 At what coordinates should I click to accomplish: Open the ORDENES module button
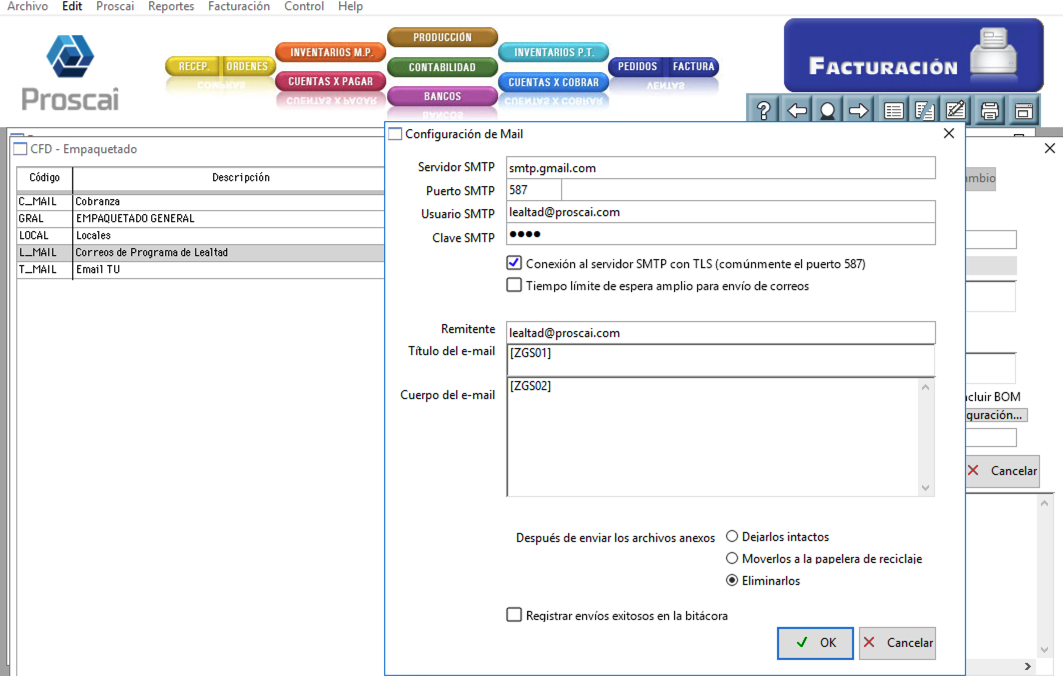click(x=247, y=66)
